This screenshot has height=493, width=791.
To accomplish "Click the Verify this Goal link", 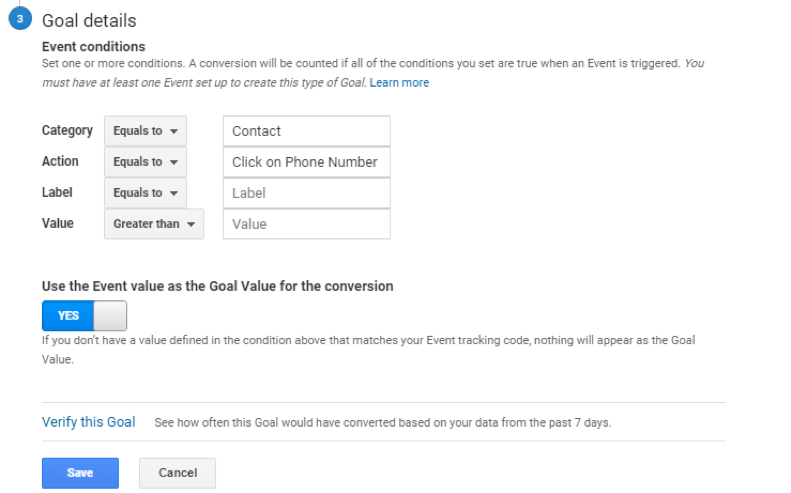I will (88, 422).
